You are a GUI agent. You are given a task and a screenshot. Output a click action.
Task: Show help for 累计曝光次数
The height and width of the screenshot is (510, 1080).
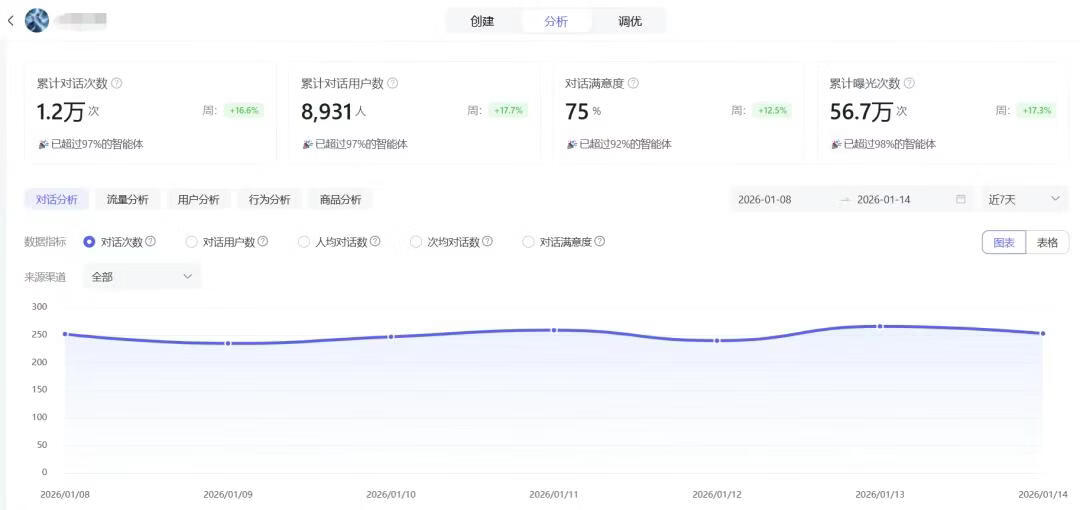pyautogui.click(x=909, y=83)
